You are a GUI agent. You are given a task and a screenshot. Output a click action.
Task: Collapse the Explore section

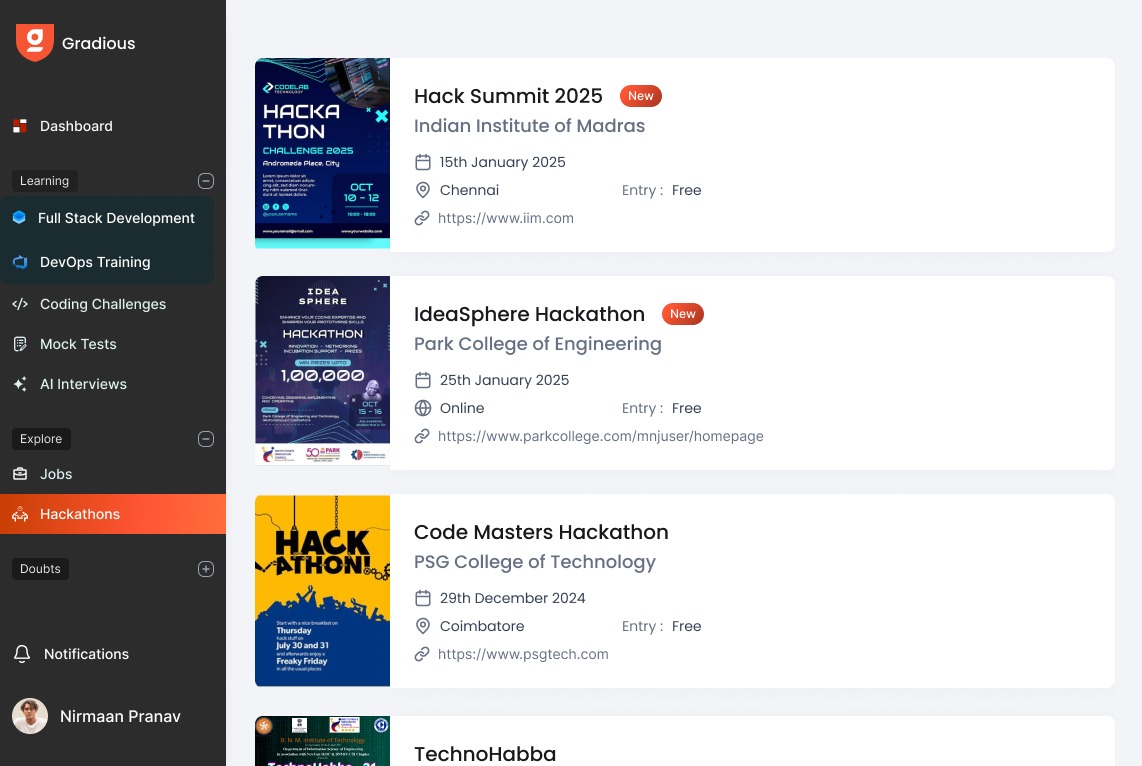[x=206, y=439]
